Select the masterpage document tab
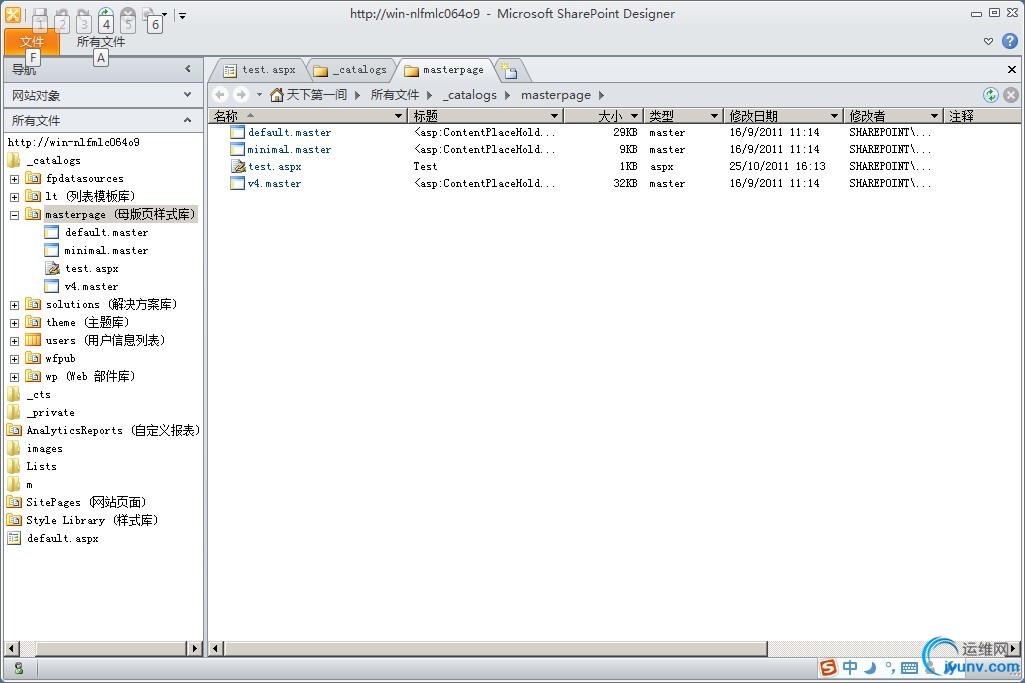 [x=446, y=70]
